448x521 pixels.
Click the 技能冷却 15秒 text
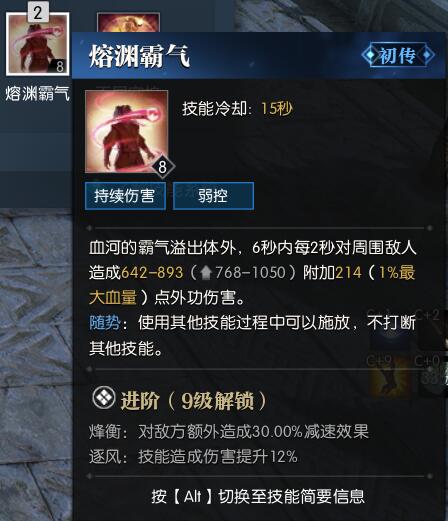[237, 108]
